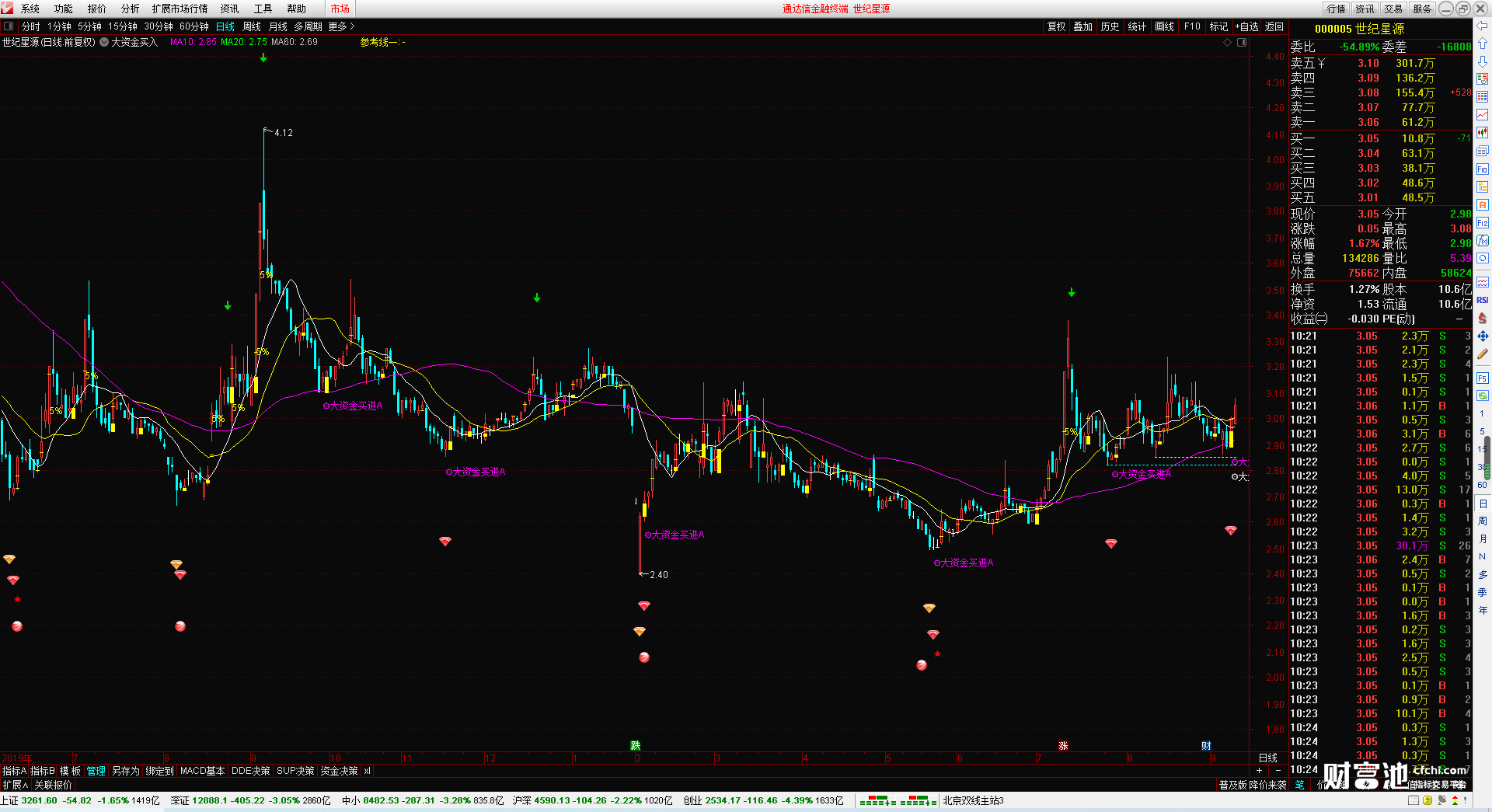Screen dimensions: 1492x812
Task: Toggle the diamond icon at chart top-right
Action: (1228, 43)
